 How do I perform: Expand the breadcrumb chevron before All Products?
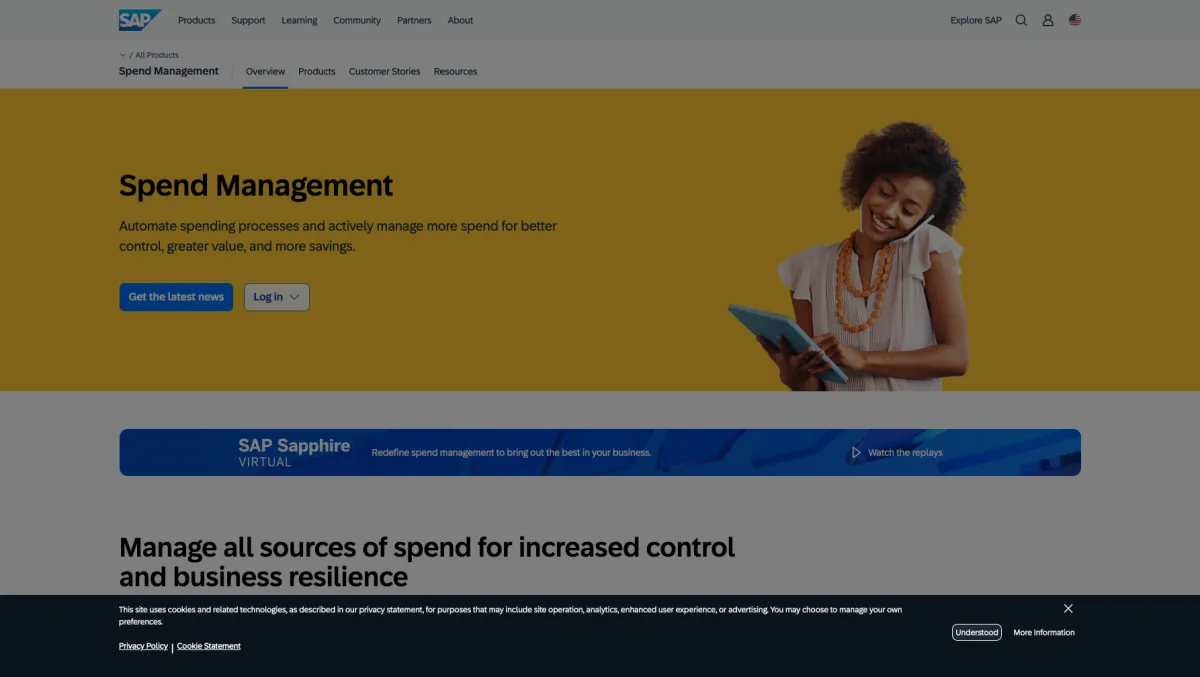point(123,55)
